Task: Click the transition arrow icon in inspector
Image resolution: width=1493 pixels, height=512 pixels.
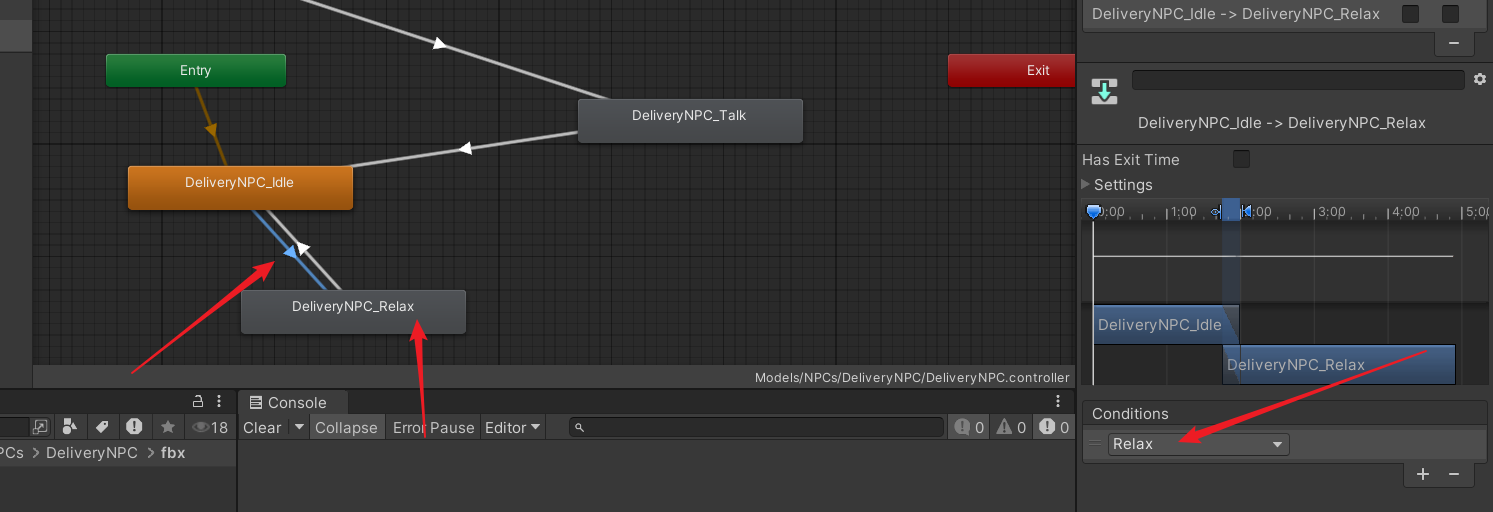Action: point(1104,91)
